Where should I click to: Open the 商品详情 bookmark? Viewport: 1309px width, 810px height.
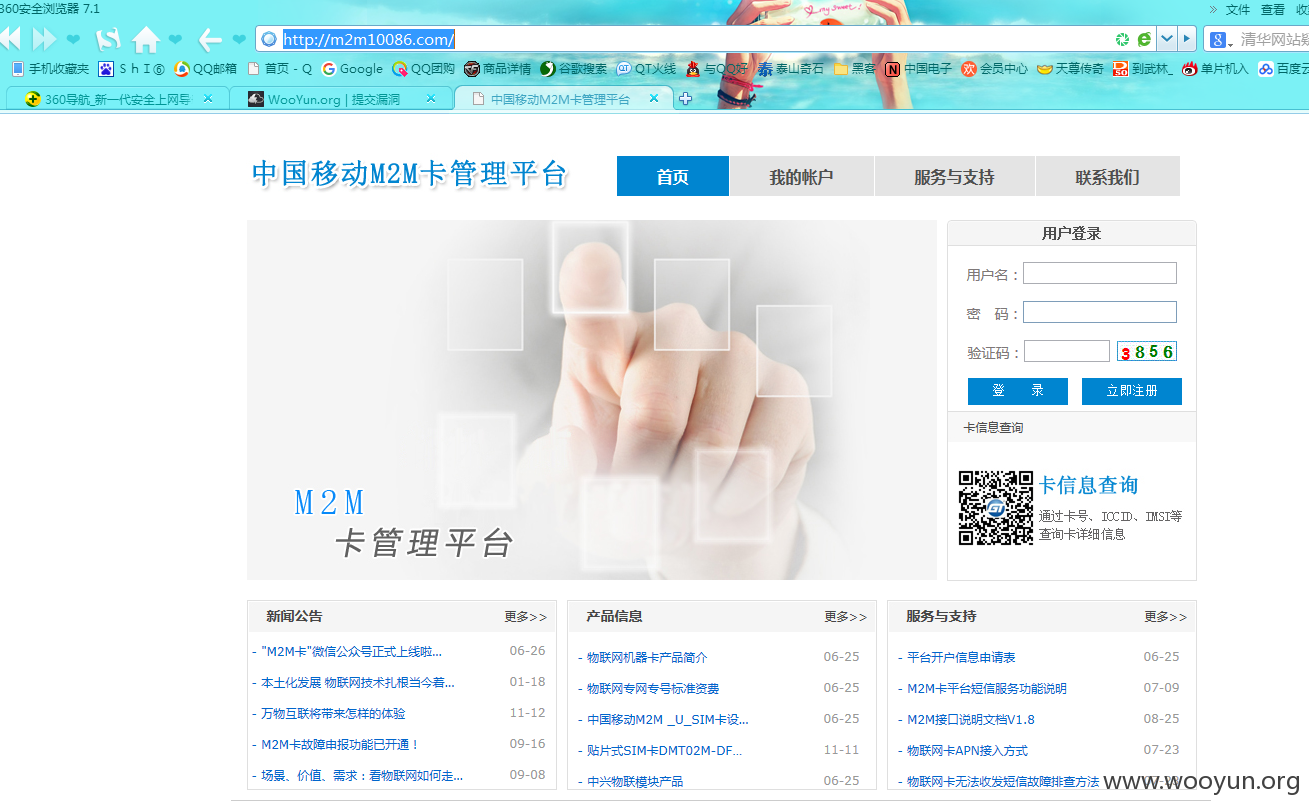(498, 69)
